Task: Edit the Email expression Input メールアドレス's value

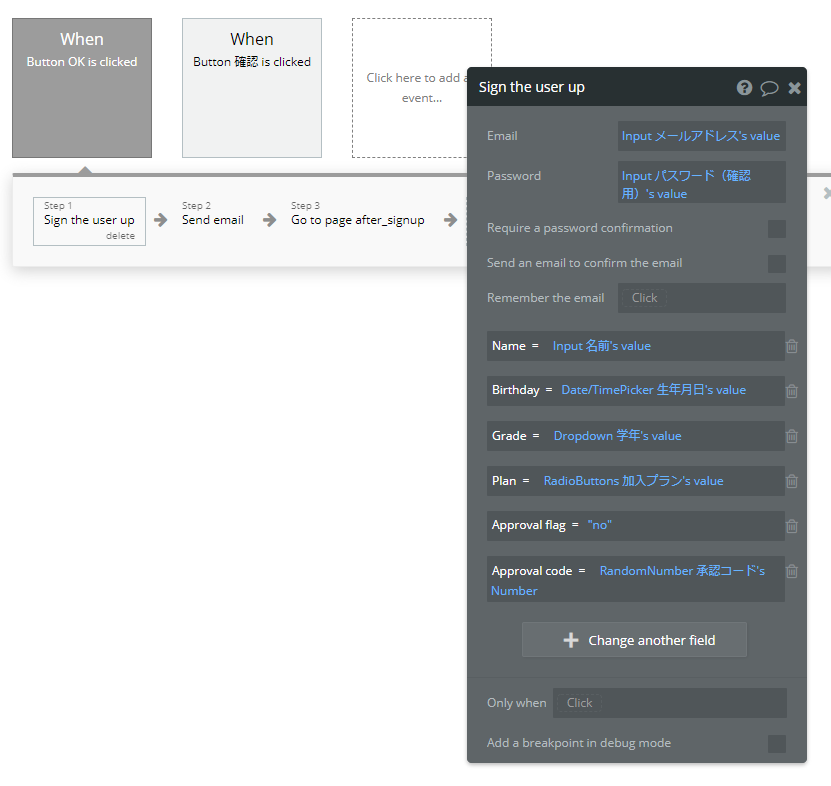Action: (701, 136)
